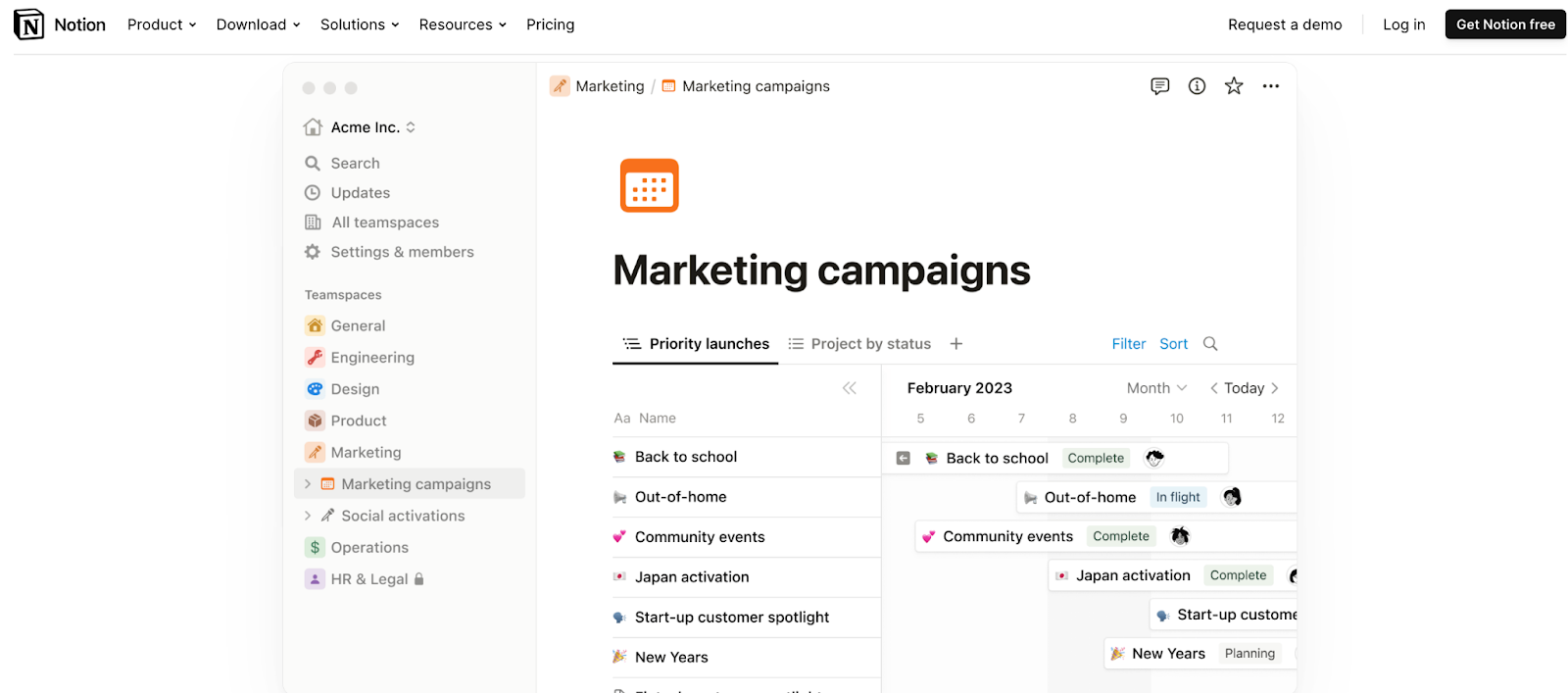
Task: Expand the Social activations tree item
Action: [308, 516]
